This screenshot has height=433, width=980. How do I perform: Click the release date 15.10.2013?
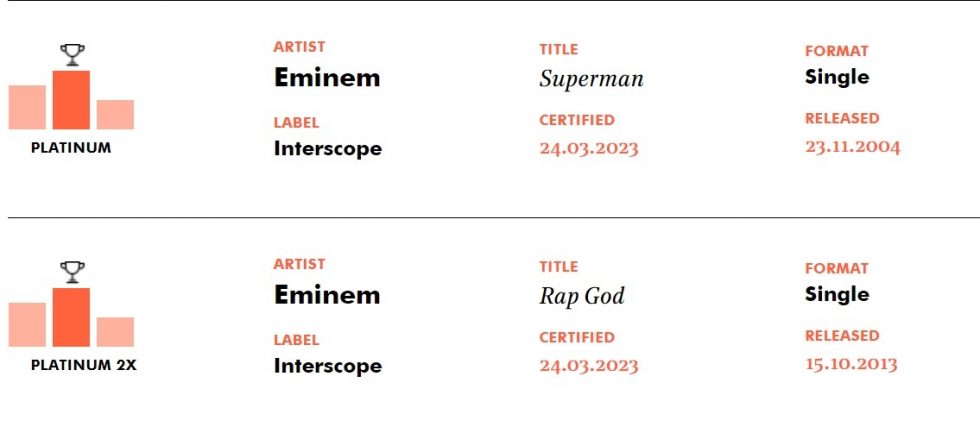pyautogui.click(x=851, y=364)
